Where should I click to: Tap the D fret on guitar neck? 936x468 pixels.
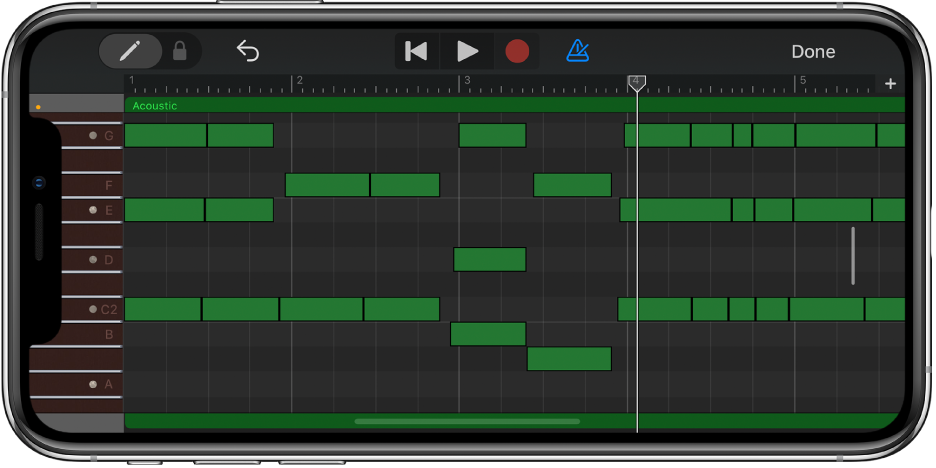point(92,260)
